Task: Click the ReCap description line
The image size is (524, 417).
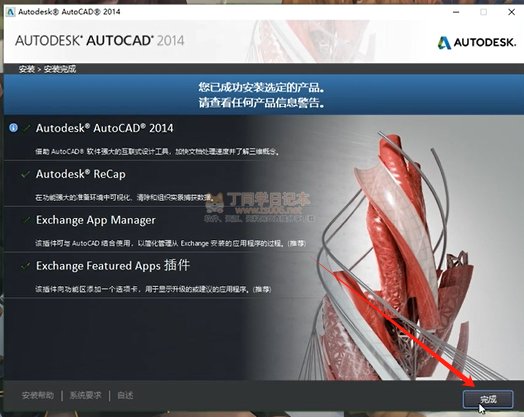Action: tap(124, 197)
